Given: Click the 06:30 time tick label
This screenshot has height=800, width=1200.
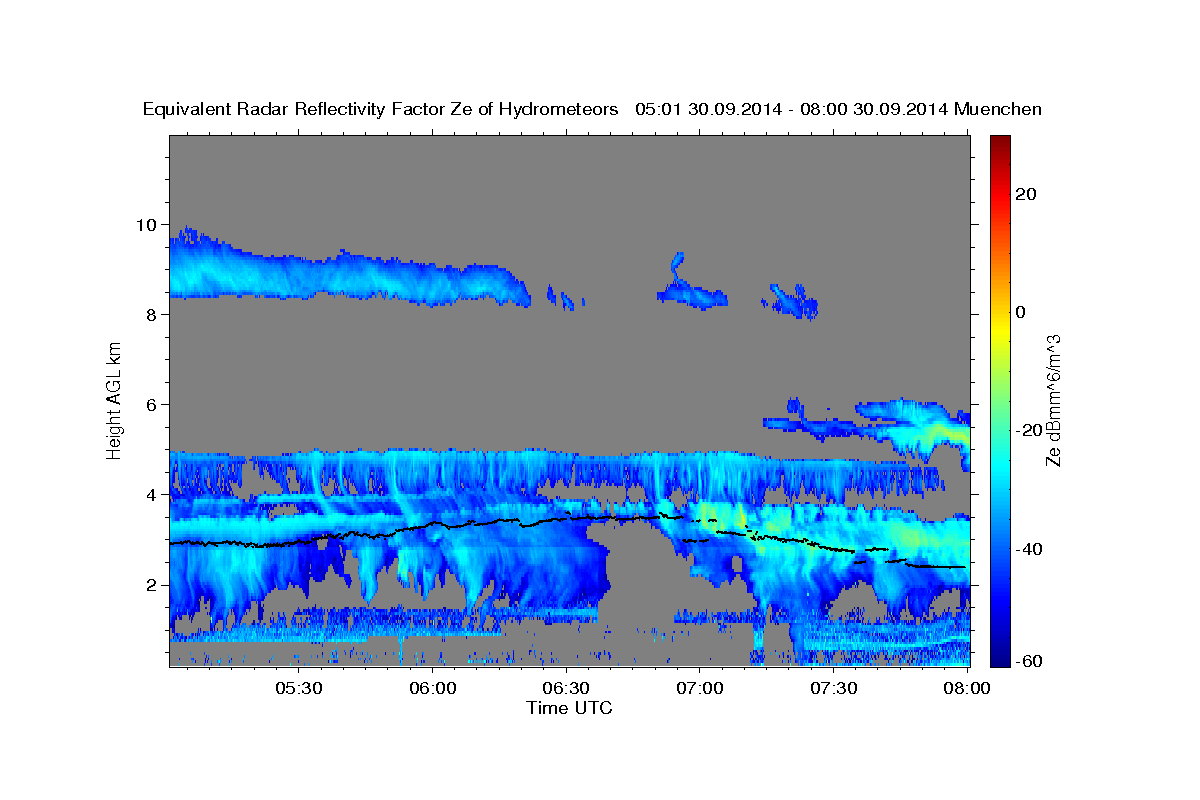Looking at the screenshot, I should [566, 688].
